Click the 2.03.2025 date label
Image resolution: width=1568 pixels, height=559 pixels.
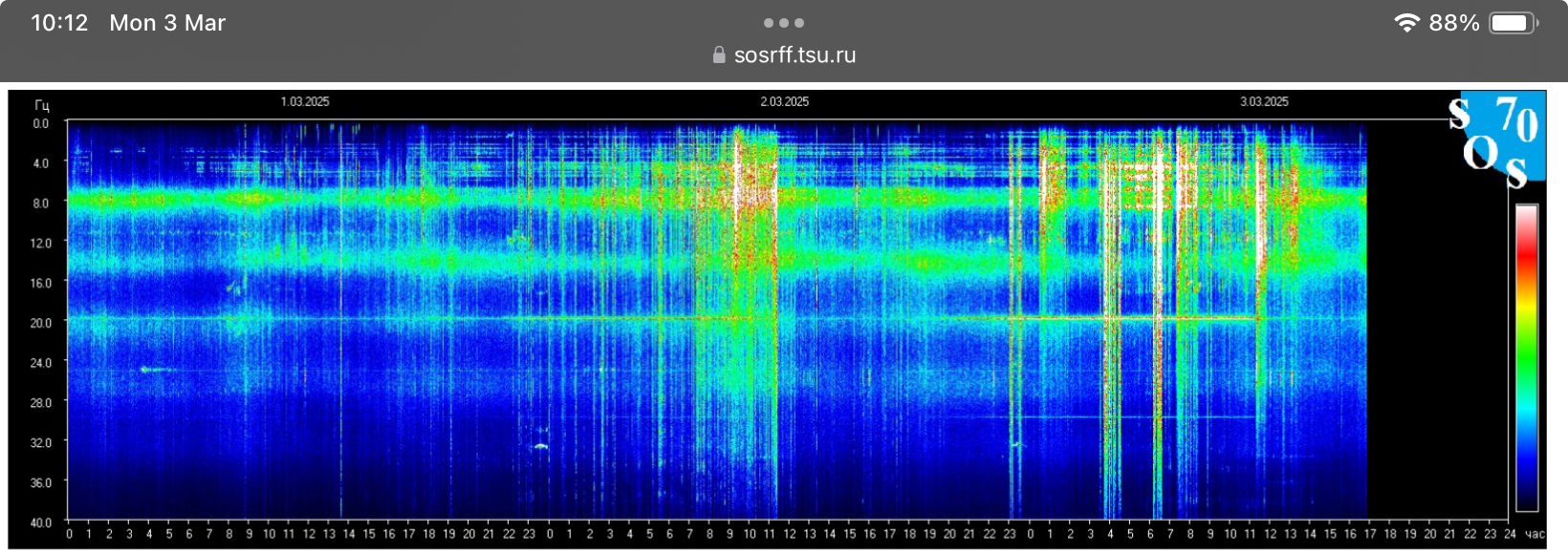785,101
